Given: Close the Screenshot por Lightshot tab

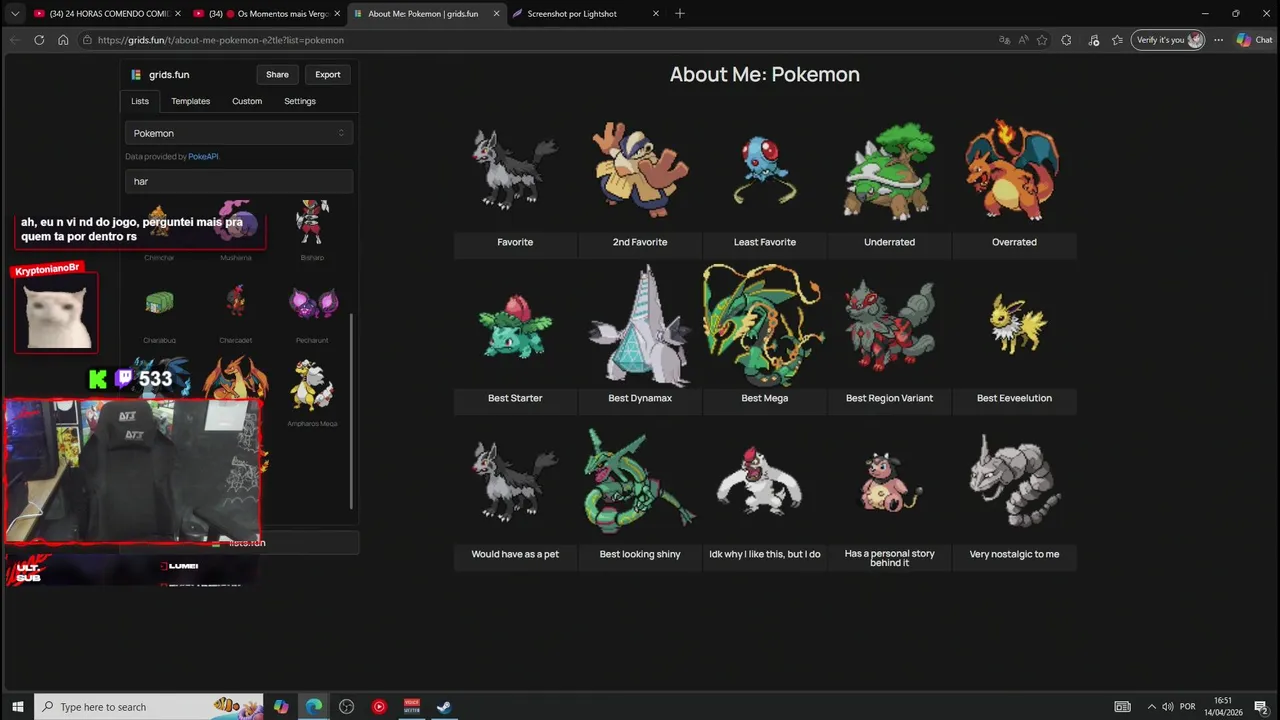Looking at the screenshot, I should (x=656, y=14).
